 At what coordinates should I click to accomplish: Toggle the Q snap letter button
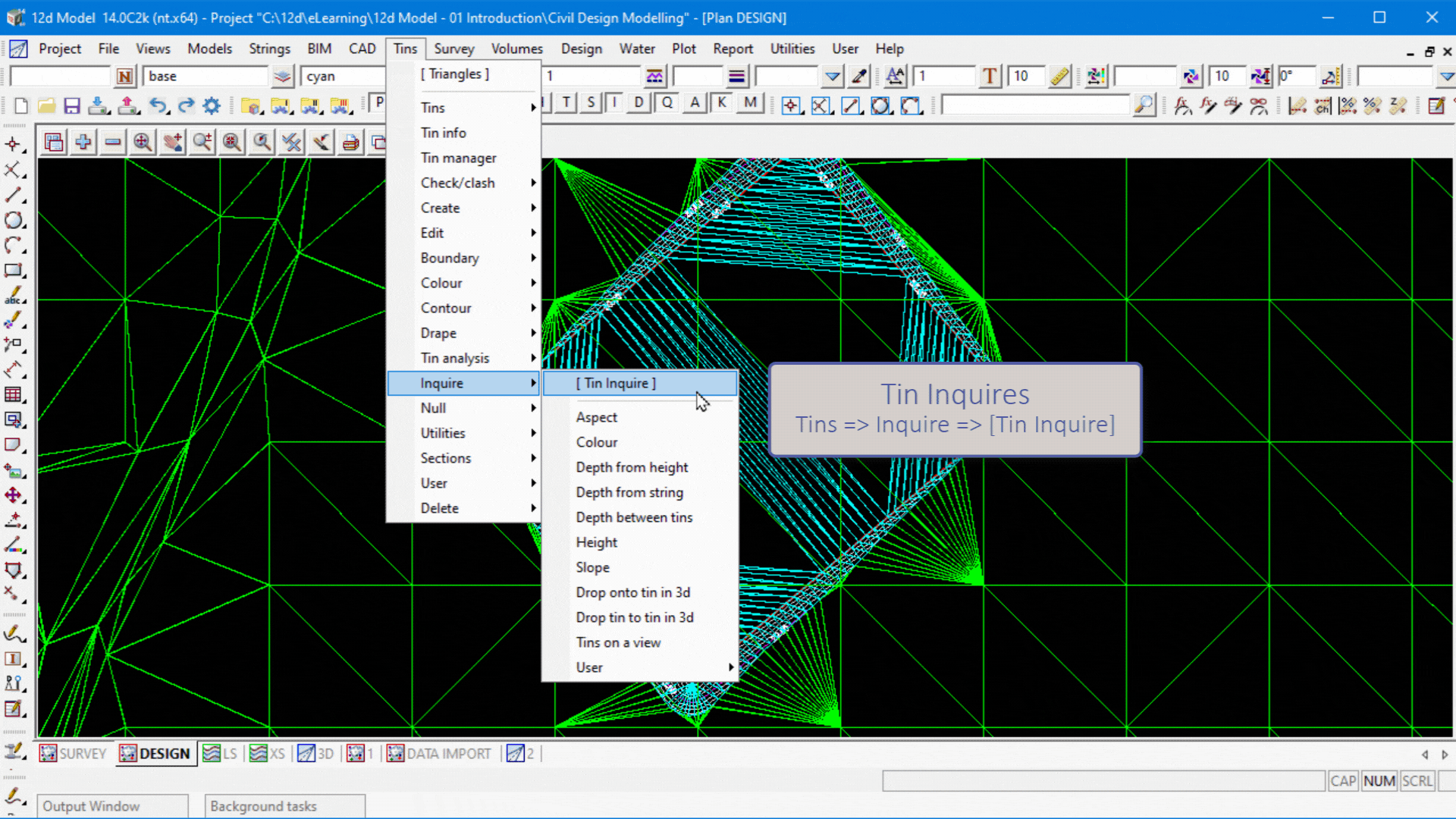(667, 102)
